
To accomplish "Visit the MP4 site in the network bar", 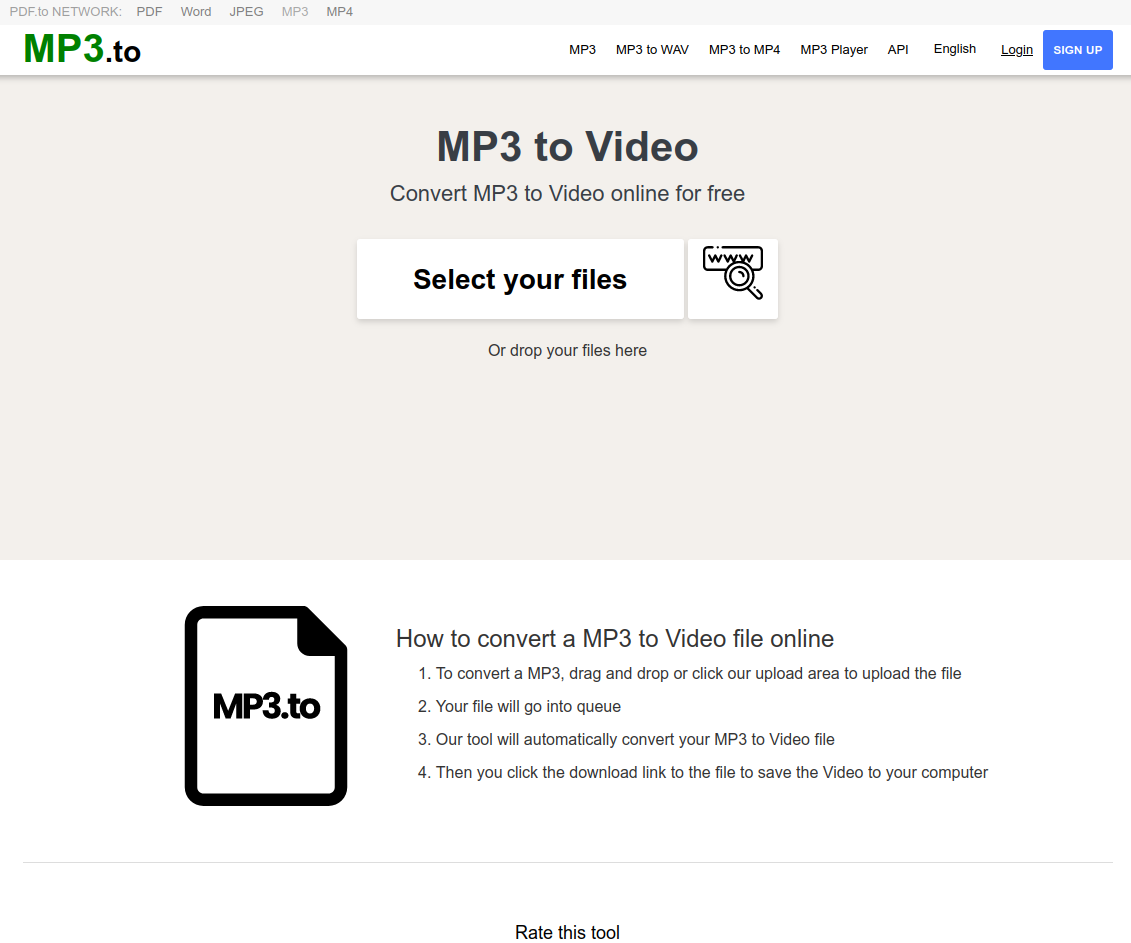I will point(339,11).
